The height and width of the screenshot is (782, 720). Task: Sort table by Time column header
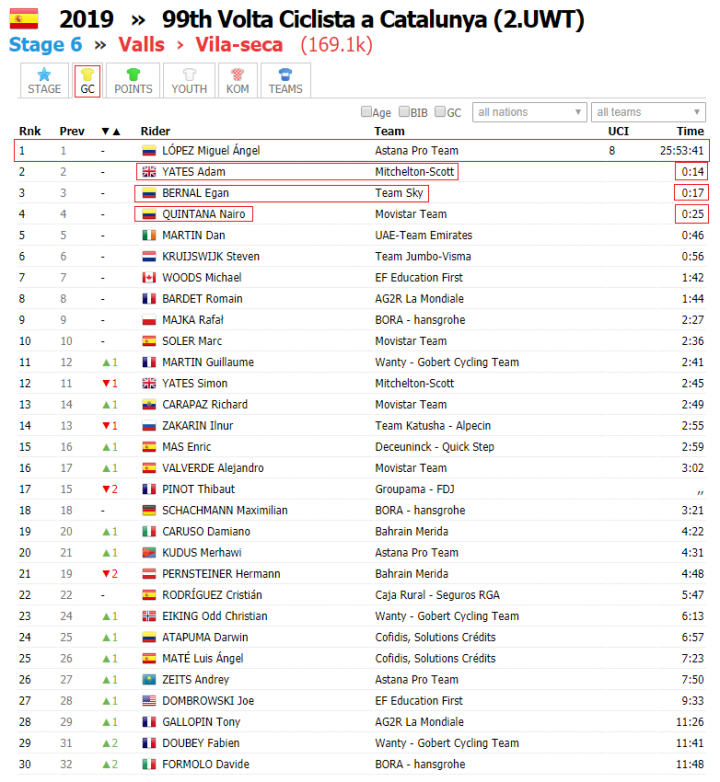pos(690,131)
